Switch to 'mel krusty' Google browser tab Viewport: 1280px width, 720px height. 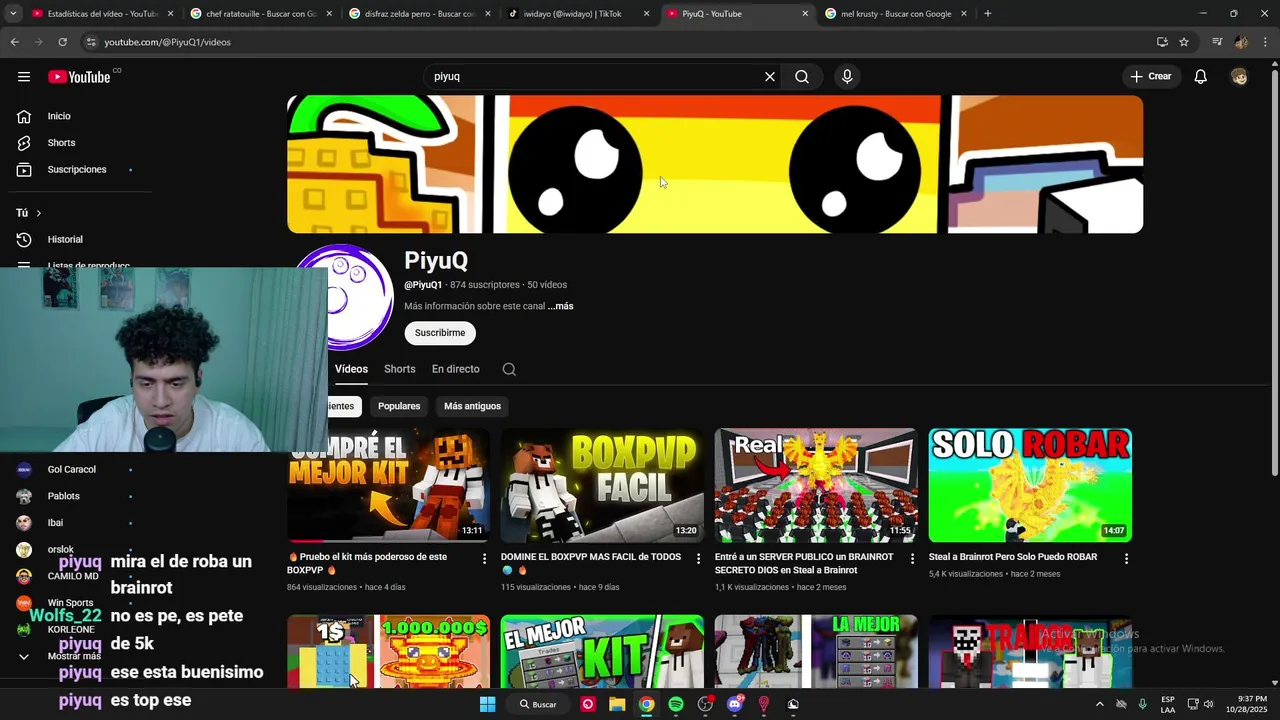896,14
